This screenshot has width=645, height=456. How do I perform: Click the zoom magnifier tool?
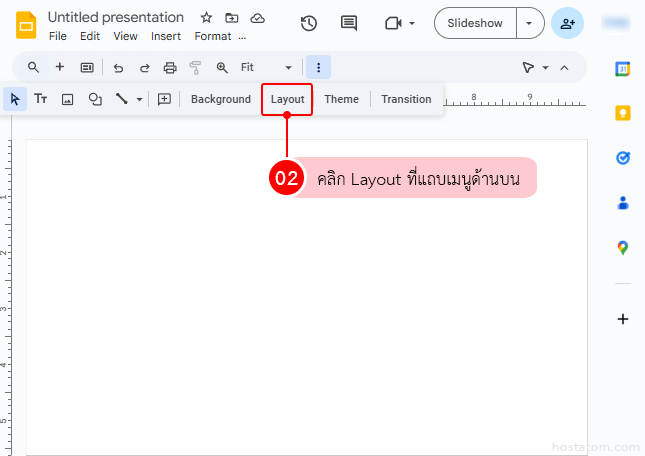[x=222, y=67]
